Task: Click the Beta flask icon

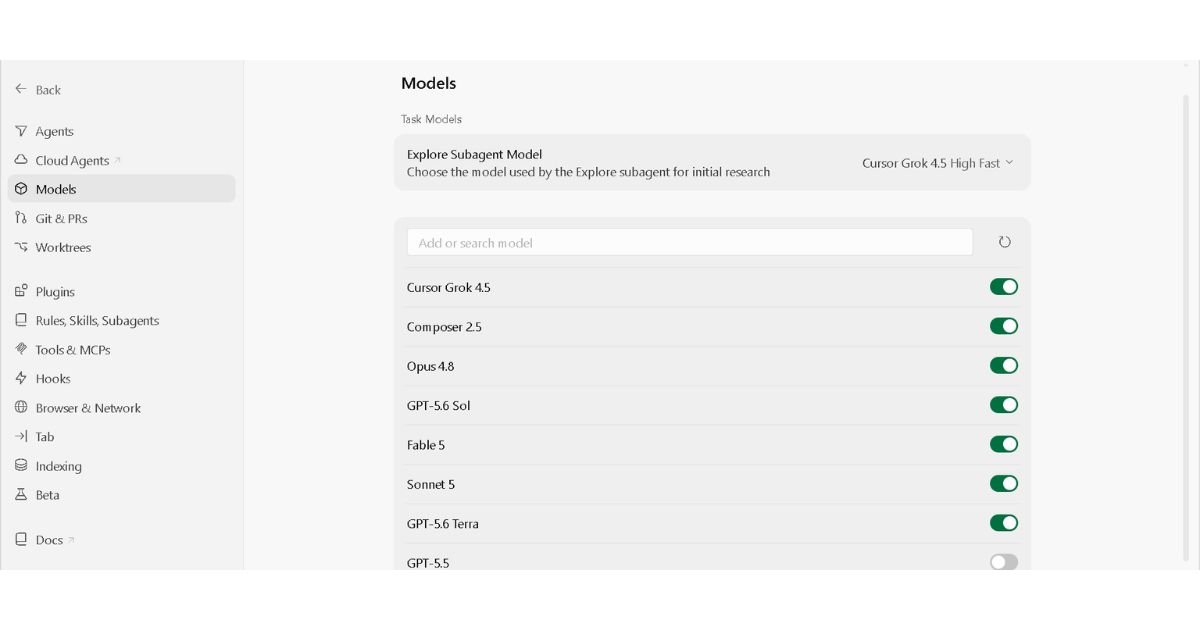Action: pos(21,494)
